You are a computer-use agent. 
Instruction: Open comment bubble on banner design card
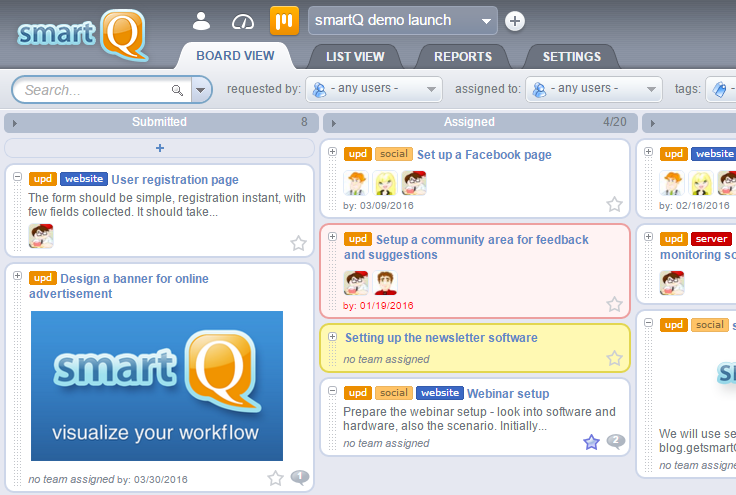click(299, 477)
